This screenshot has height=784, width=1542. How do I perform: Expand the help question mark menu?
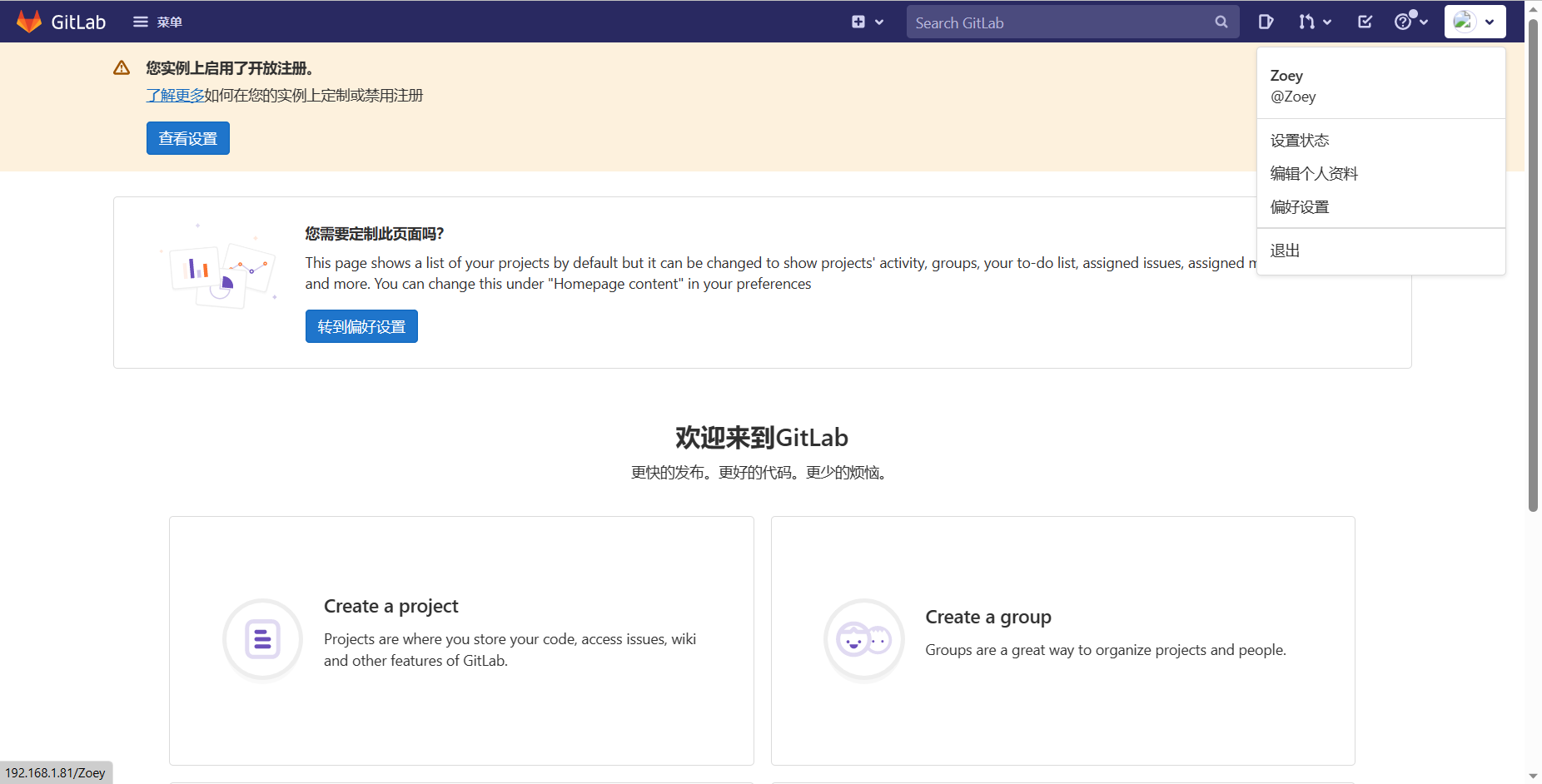click(1411, 22)
